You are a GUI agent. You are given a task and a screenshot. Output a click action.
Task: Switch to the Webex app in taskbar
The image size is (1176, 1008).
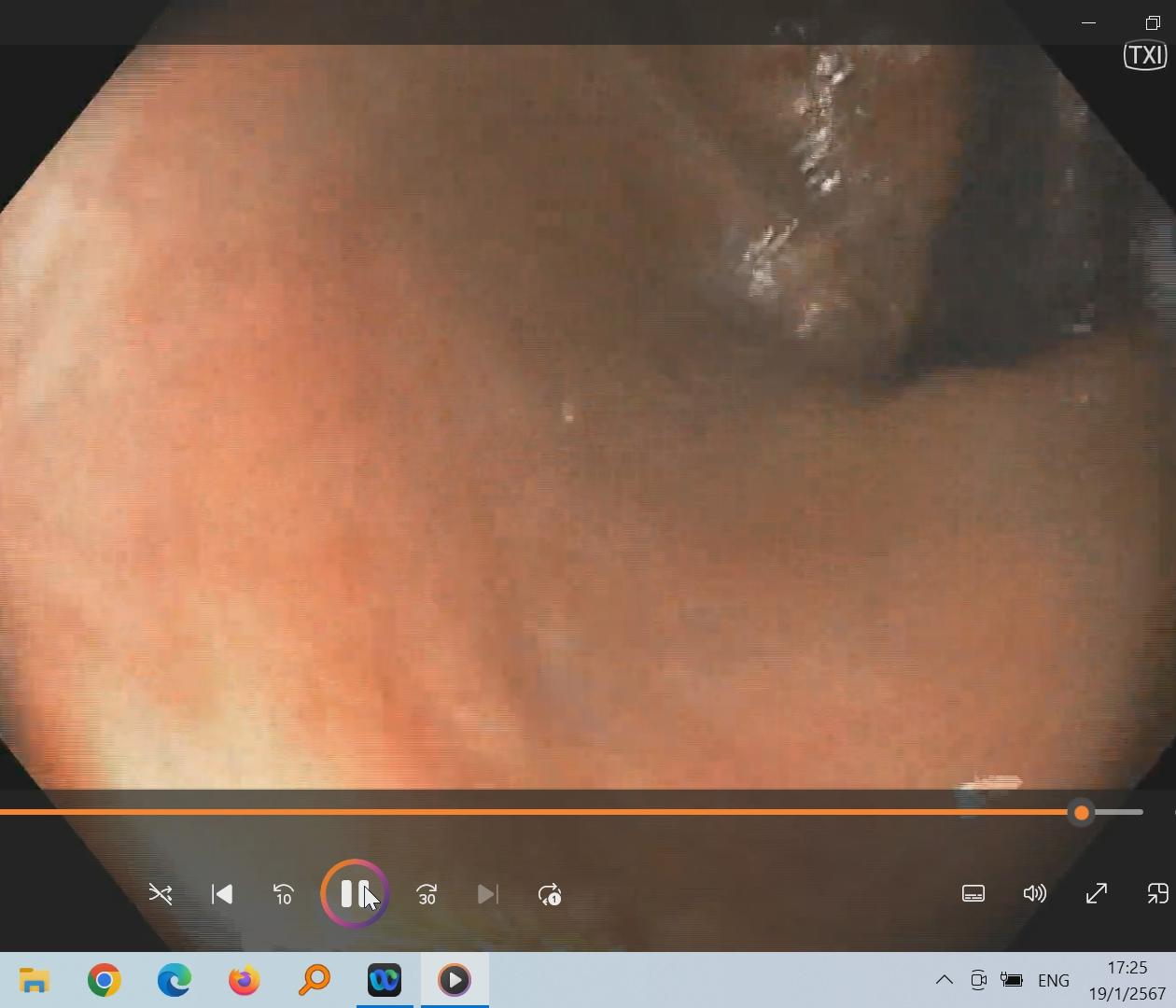385,980
